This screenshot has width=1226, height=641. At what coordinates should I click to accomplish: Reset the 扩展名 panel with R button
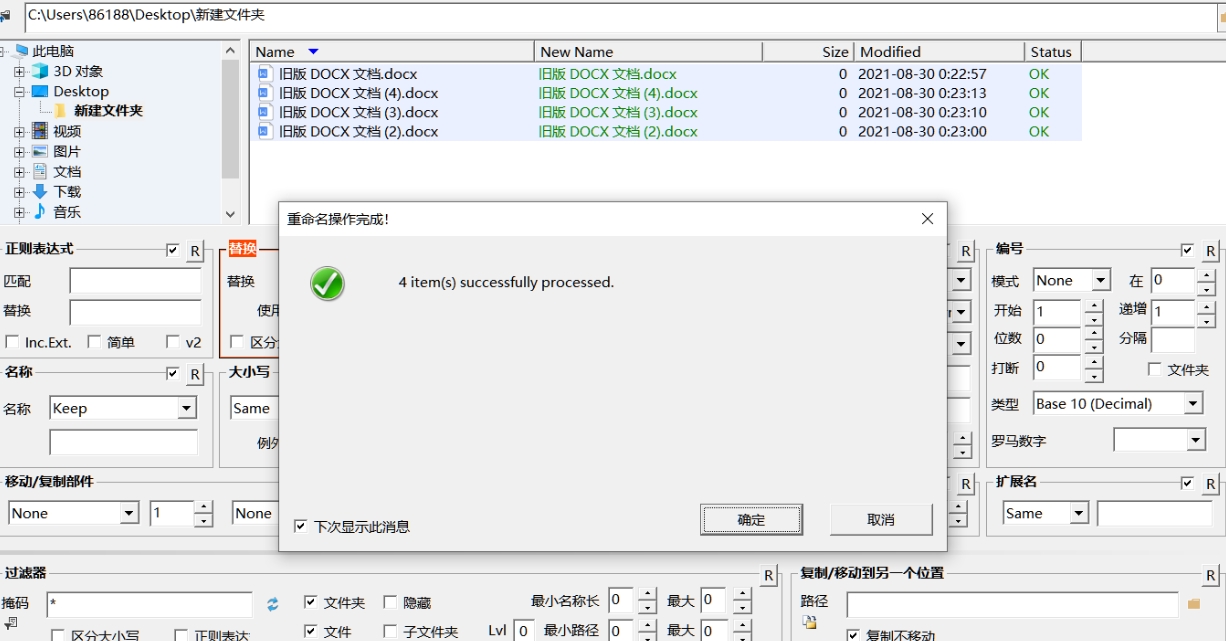tap(1210, 484)
